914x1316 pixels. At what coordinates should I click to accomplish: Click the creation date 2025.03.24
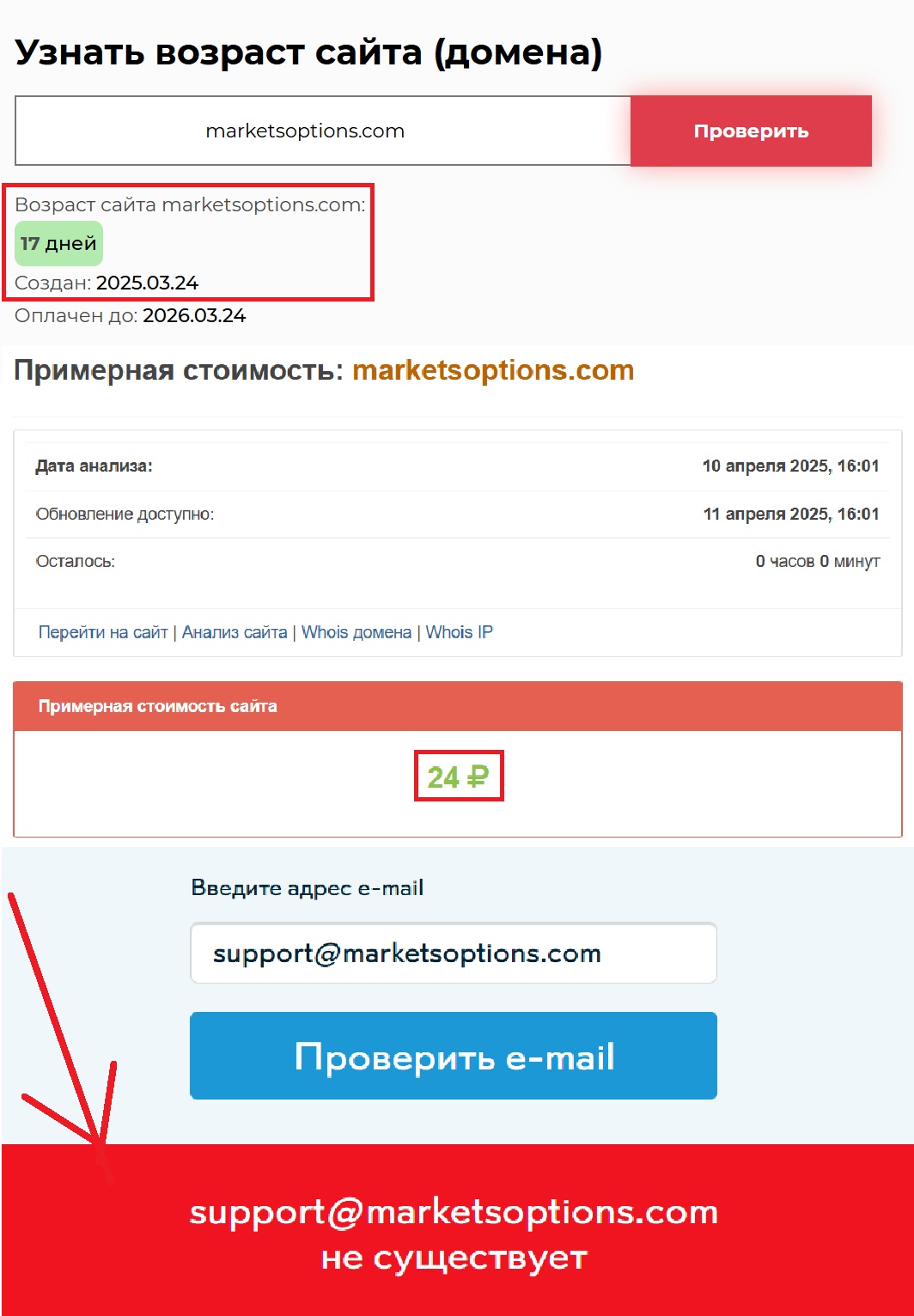point(148,283)
